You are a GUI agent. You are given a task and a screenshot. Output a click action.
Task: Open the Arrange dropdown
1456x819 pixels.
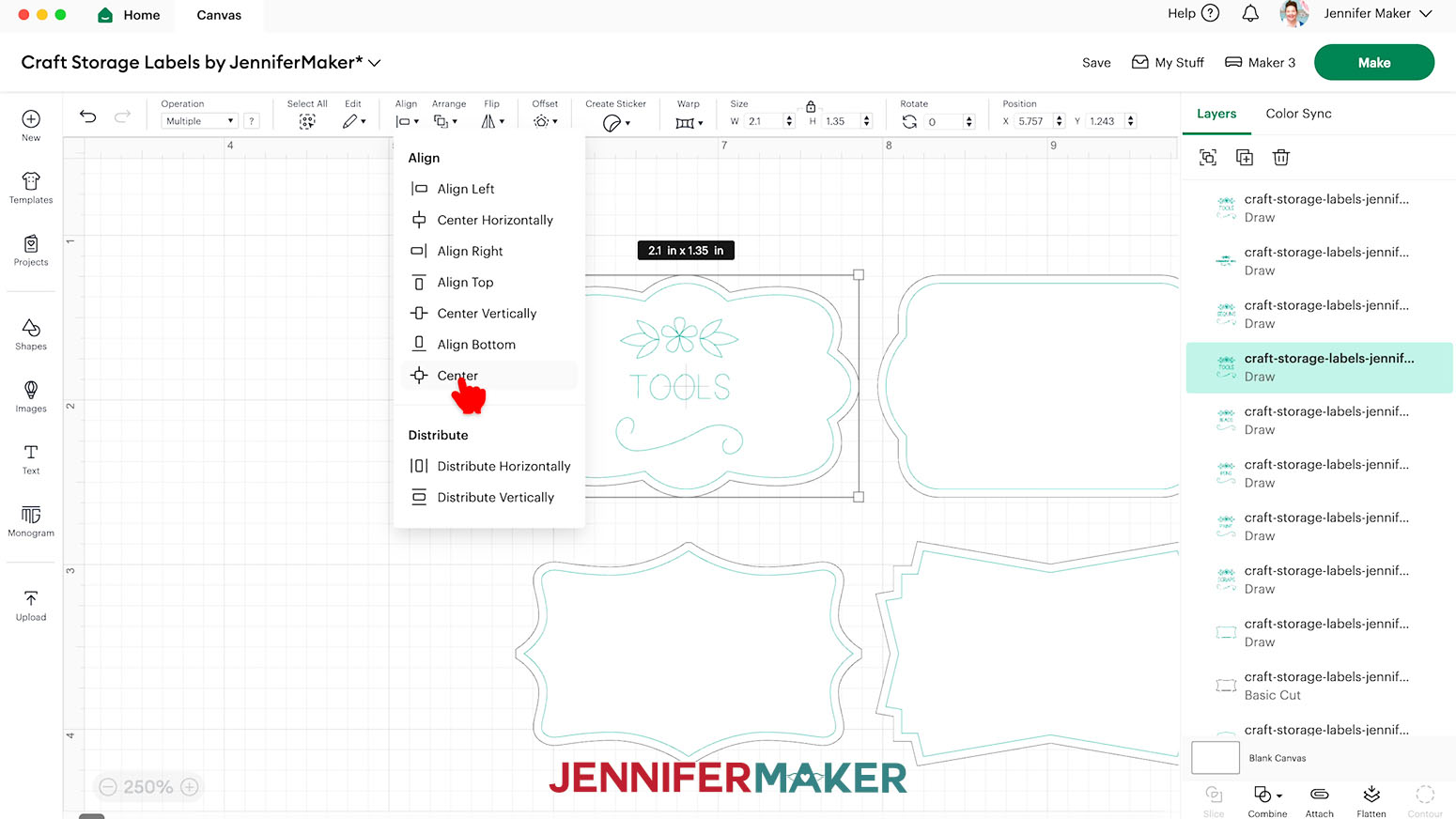pyautogui.click(x=446, y=121)
